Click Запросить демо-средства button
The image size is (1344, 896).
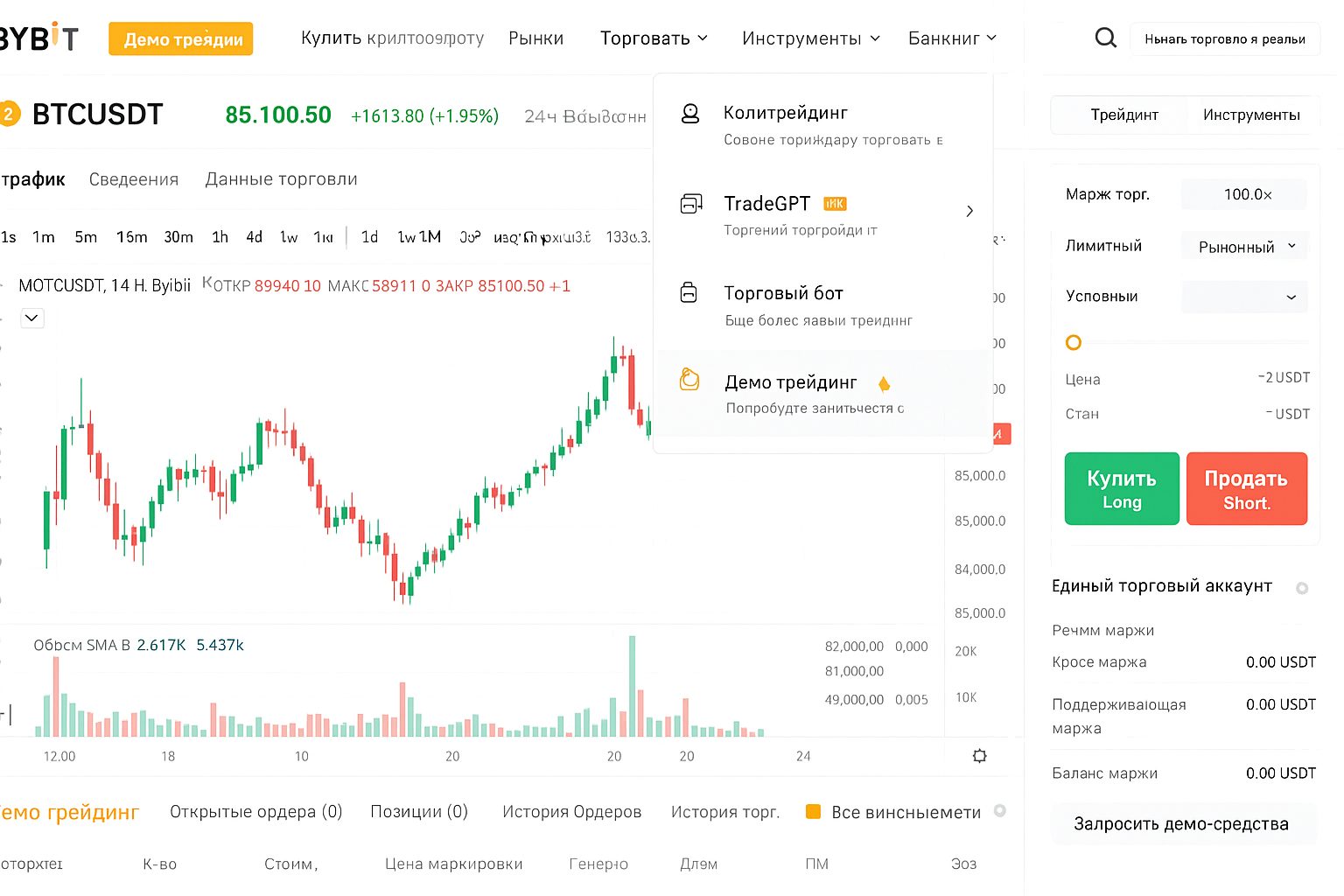[x=1181, y=824]
